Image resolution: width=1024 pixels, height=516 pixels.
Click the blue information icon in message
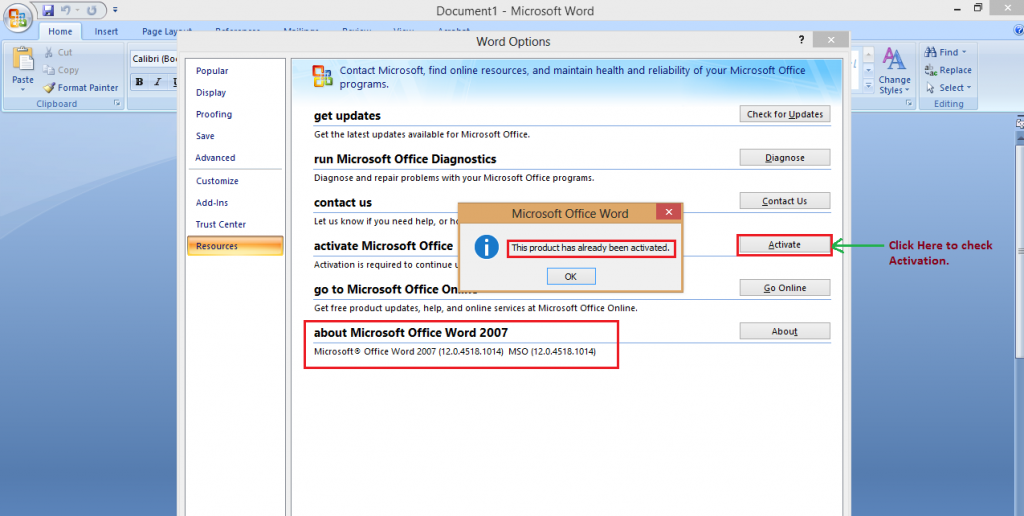(487, 247)
